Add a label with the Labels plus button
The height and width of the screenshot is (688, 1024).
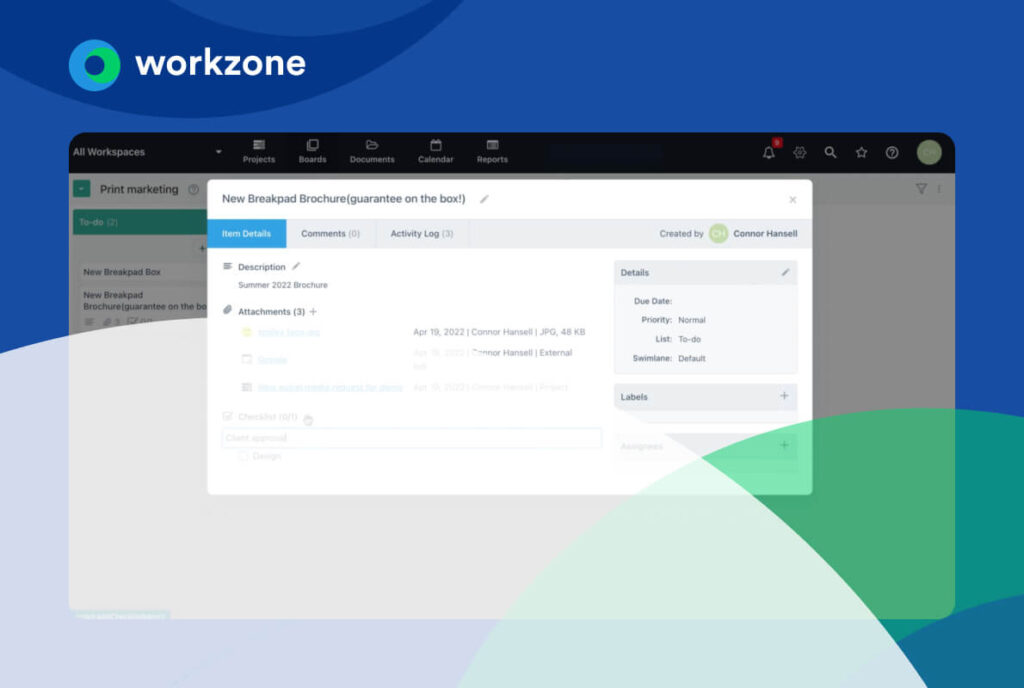click(x=784, y=396)
